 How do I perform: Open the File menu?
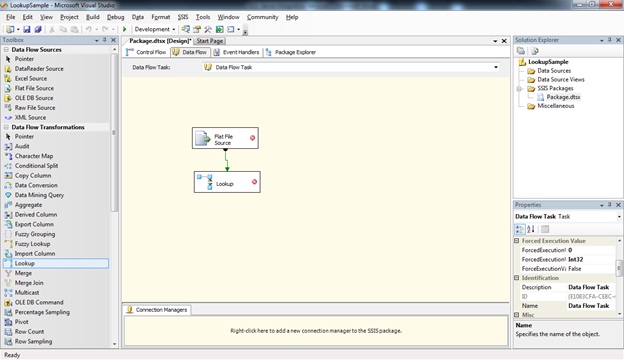[11, 17]
